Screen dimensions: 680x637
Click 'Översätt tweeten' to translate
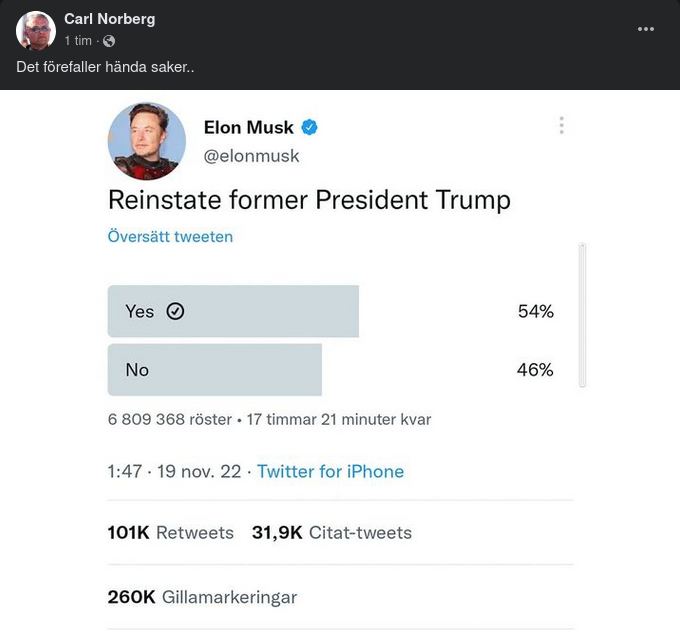coord(170,237)
